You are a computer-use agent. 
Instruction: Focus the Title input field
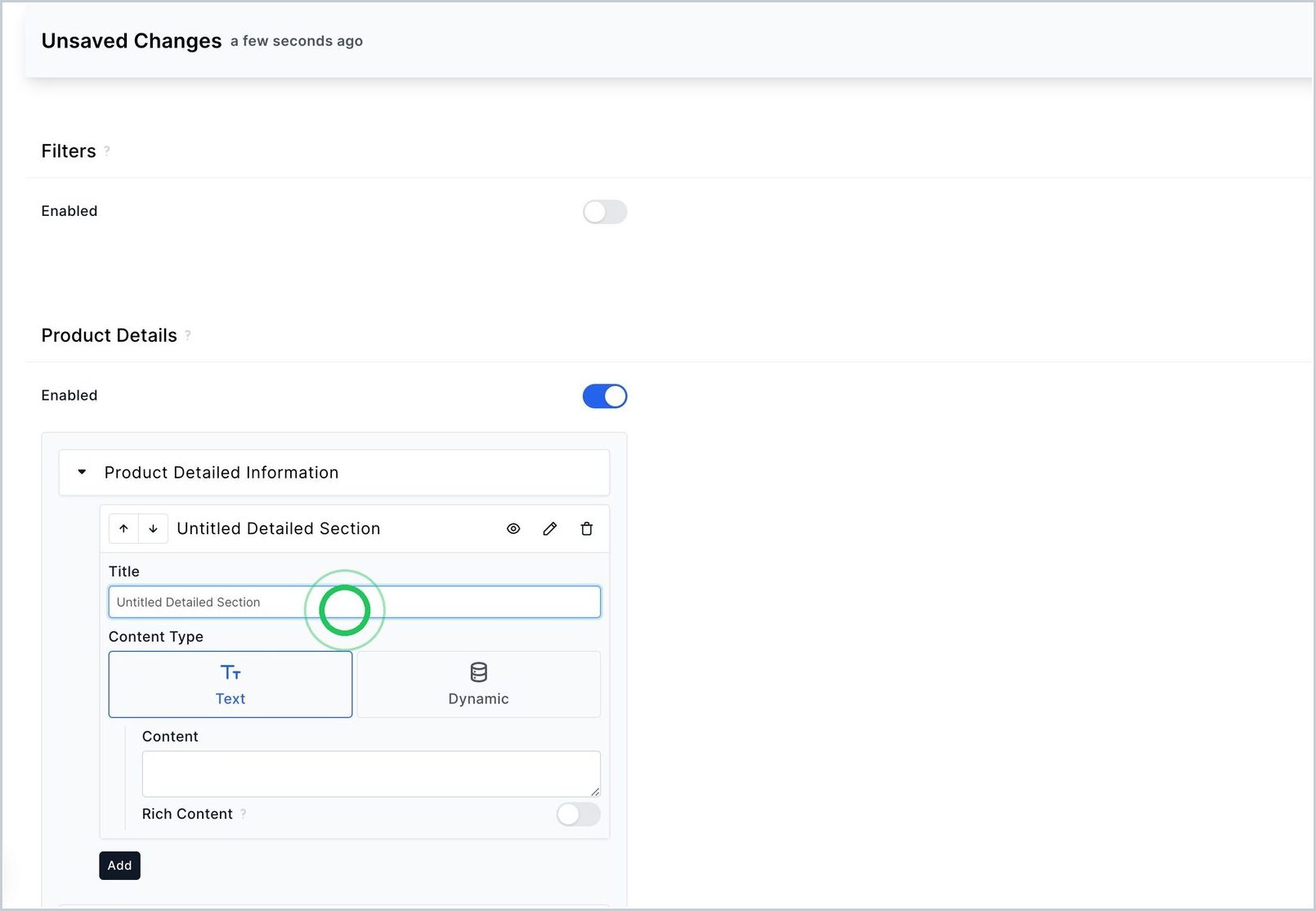click(x=355, y=602)
